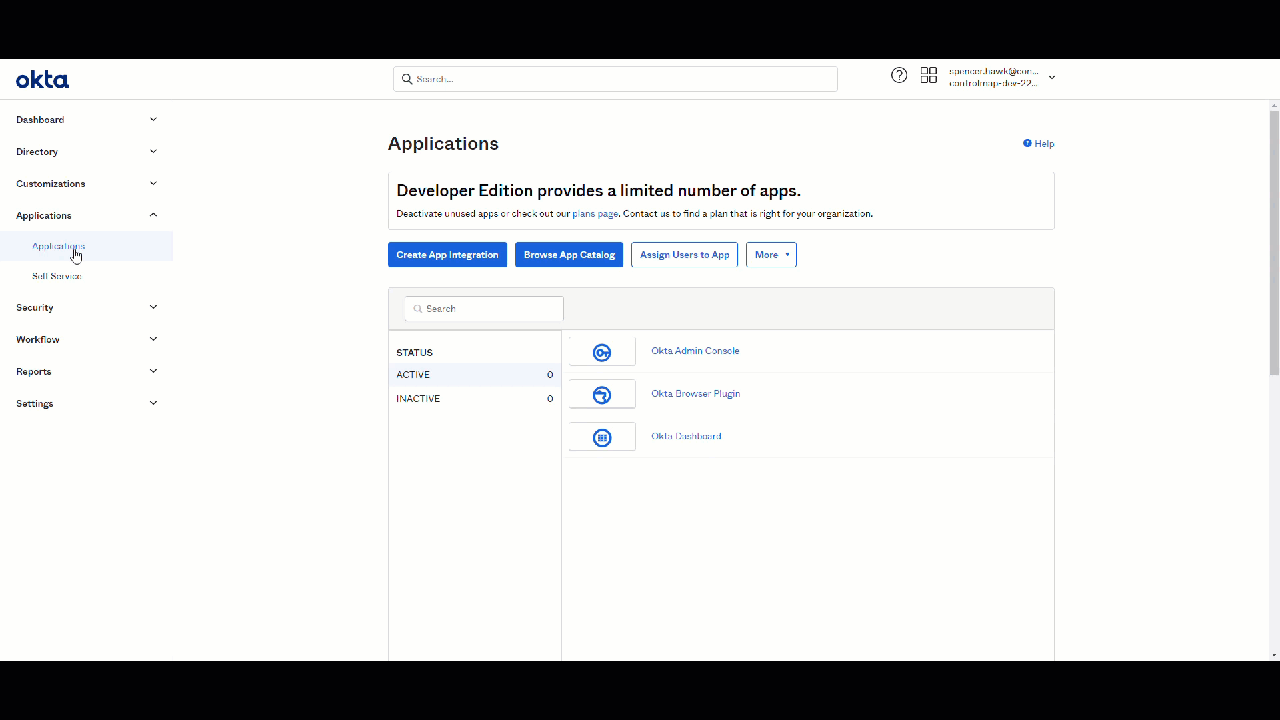Image resolution: width=1280 pixels, height=720 pixels.
Task: Select the ACTIVE status filter
Action: coord(413,374)
